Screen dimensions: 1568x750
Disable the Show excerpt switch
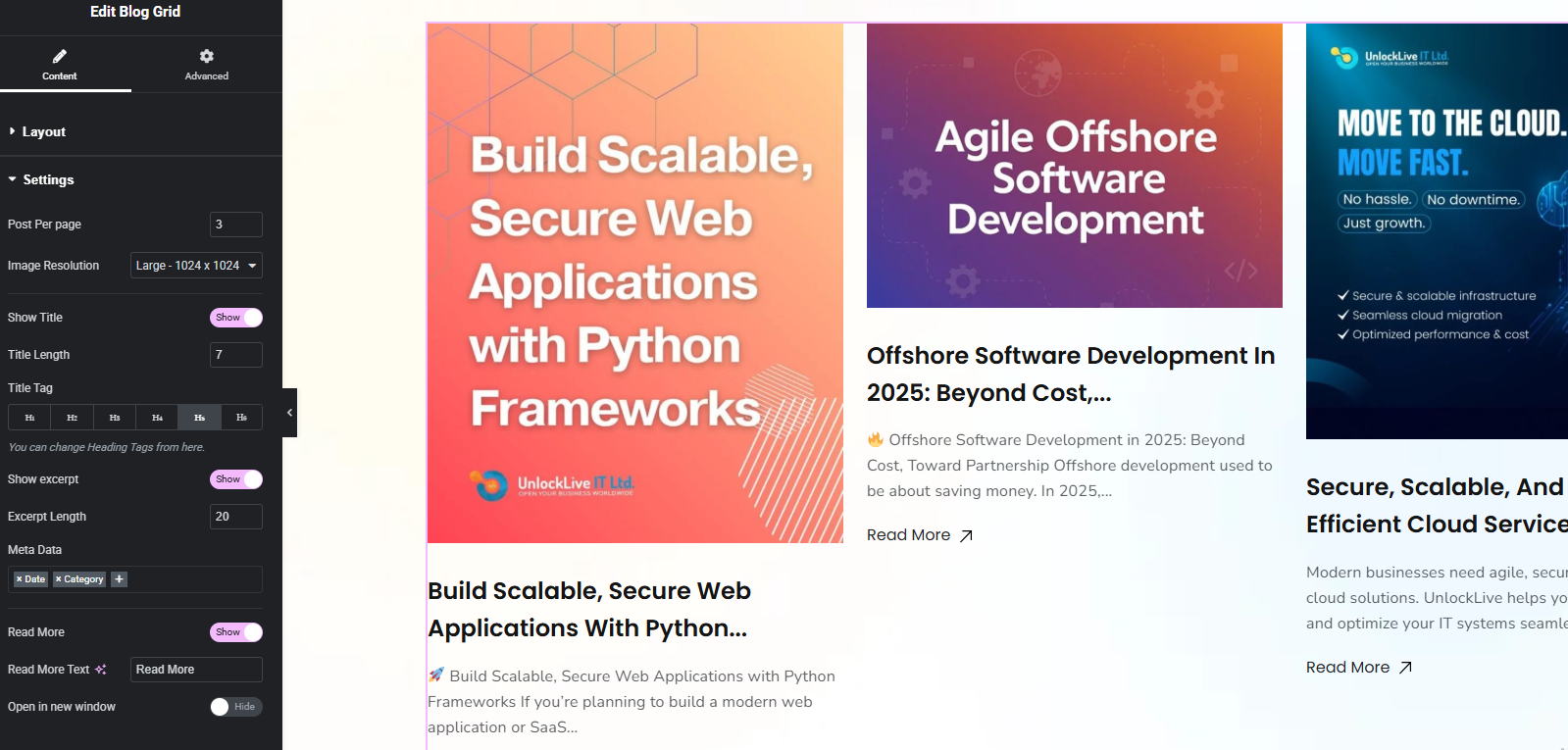[x=235, y=479]
